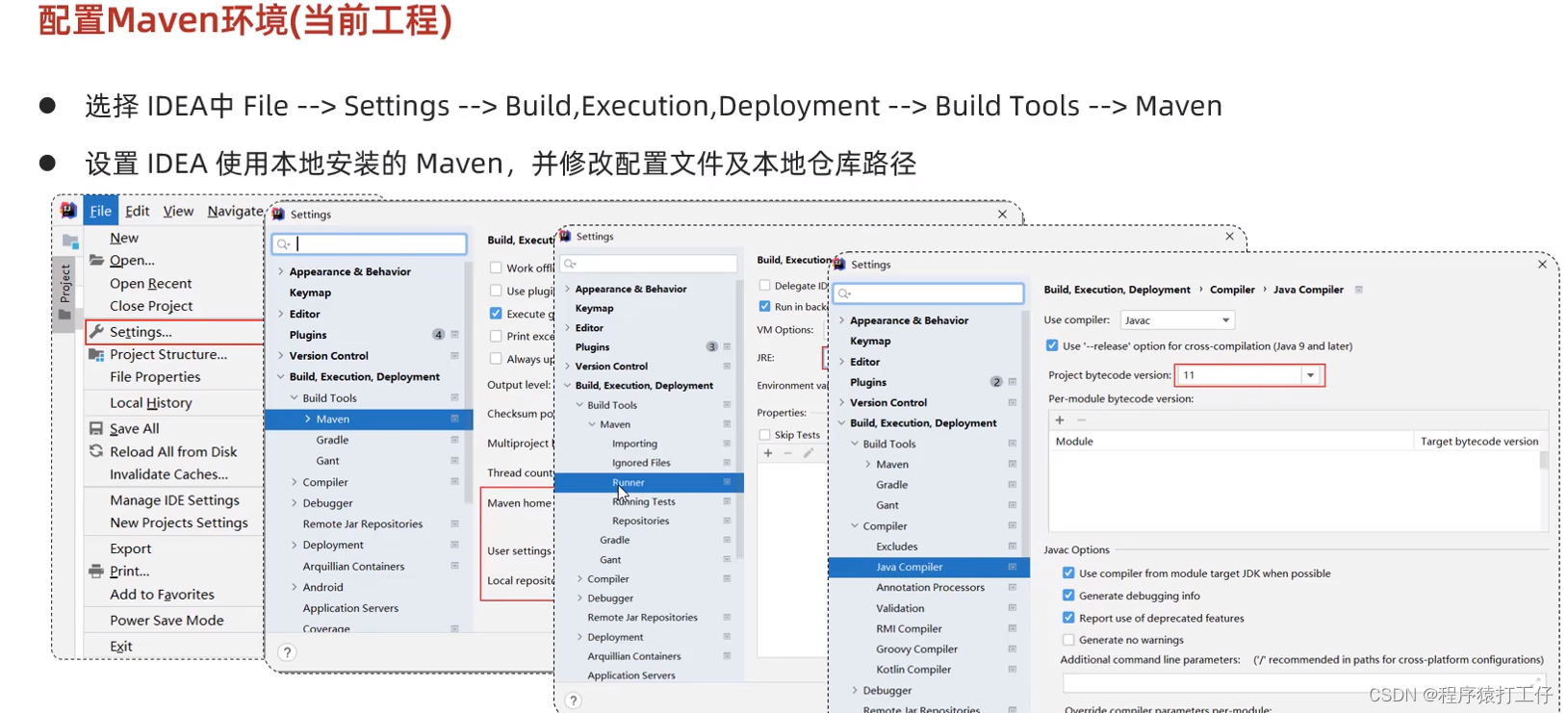Enable the Work offline checkbox
Screen dimensions: 1568x713
(496, 267)
